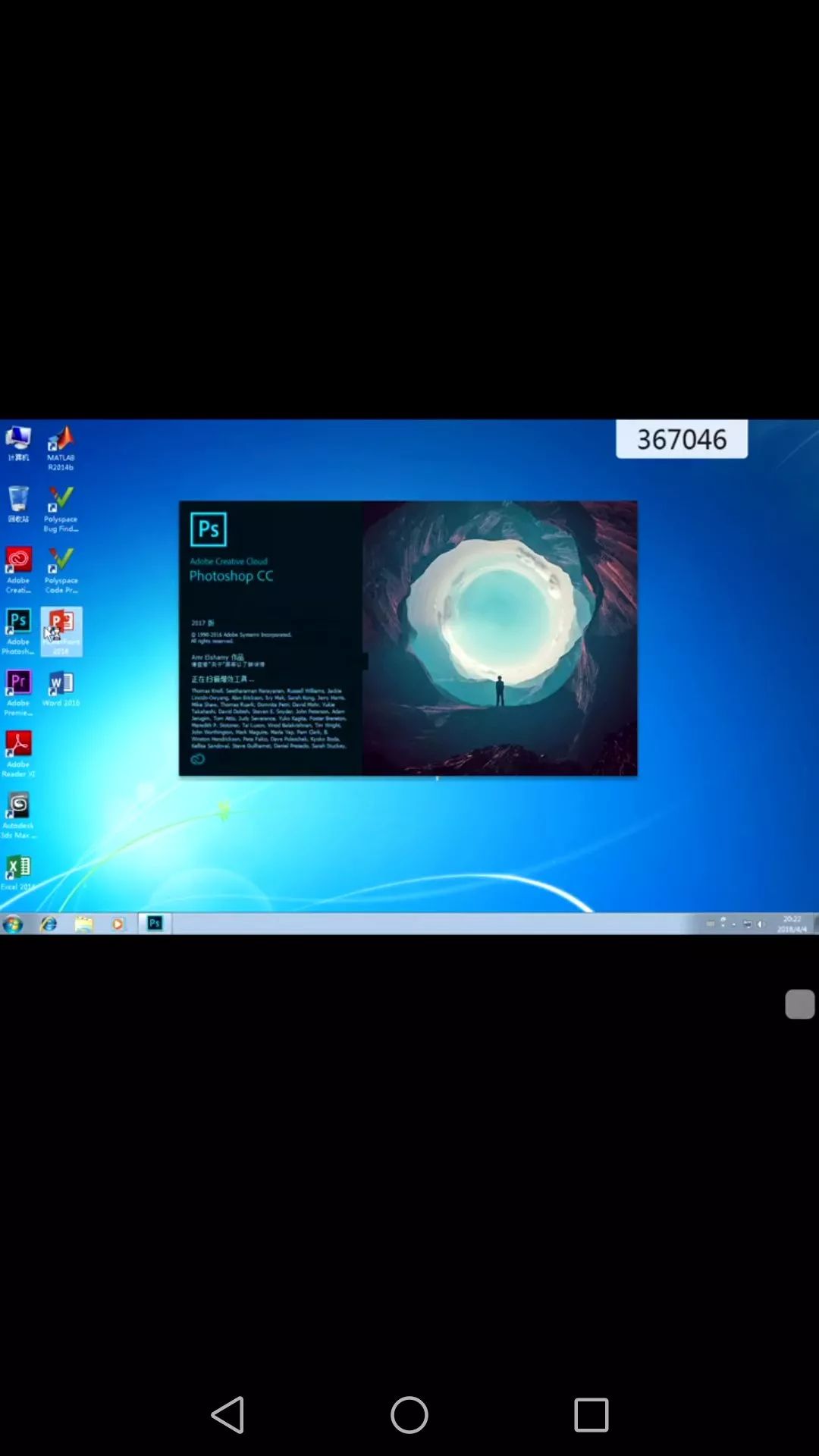The height and width of the screenshot is (1456, 819).
Task: Select the Adobe Reader XI desktop shortcut
Action: (18, 755)
